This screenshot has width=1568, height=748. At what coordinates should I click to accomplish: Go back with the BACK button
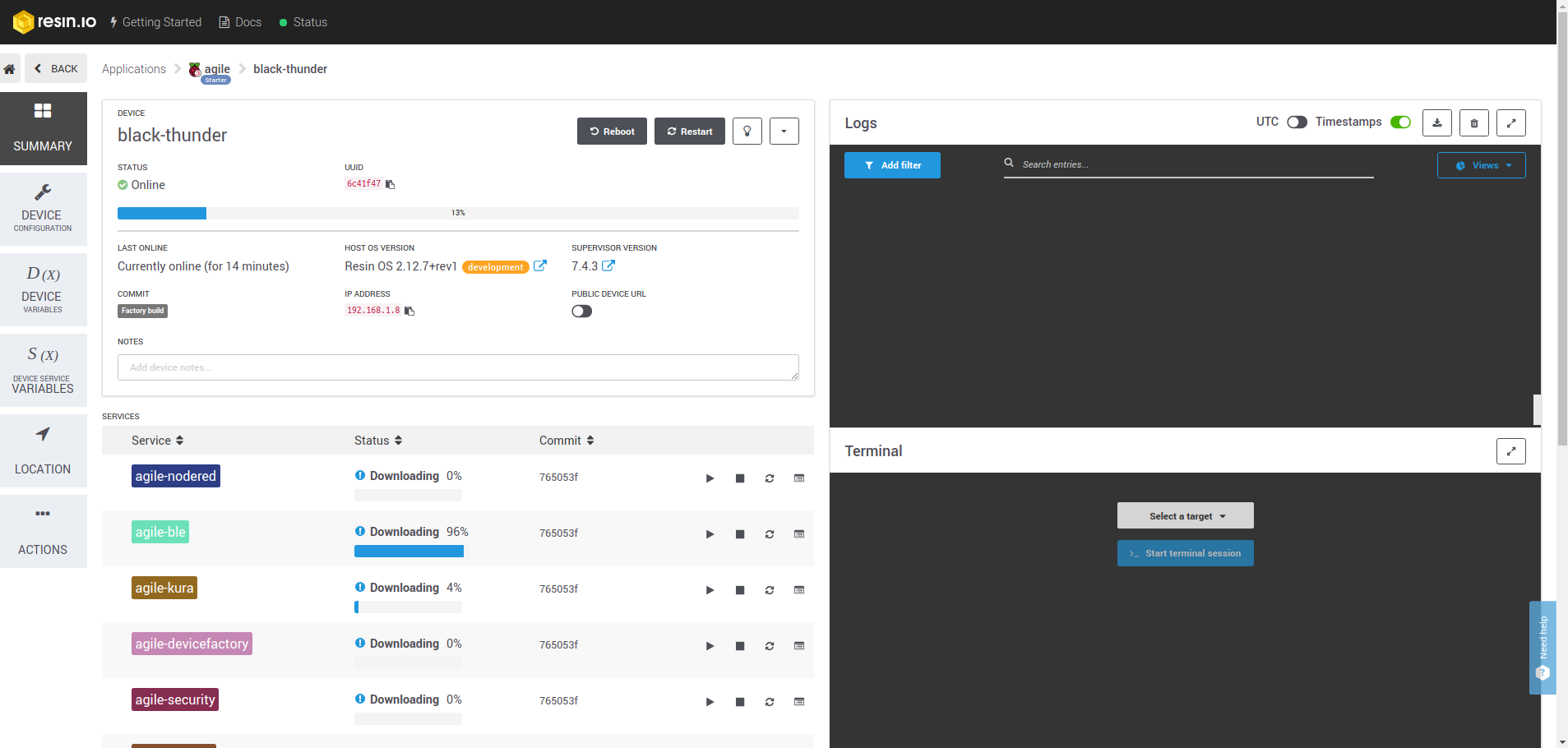tap(56, 69)
